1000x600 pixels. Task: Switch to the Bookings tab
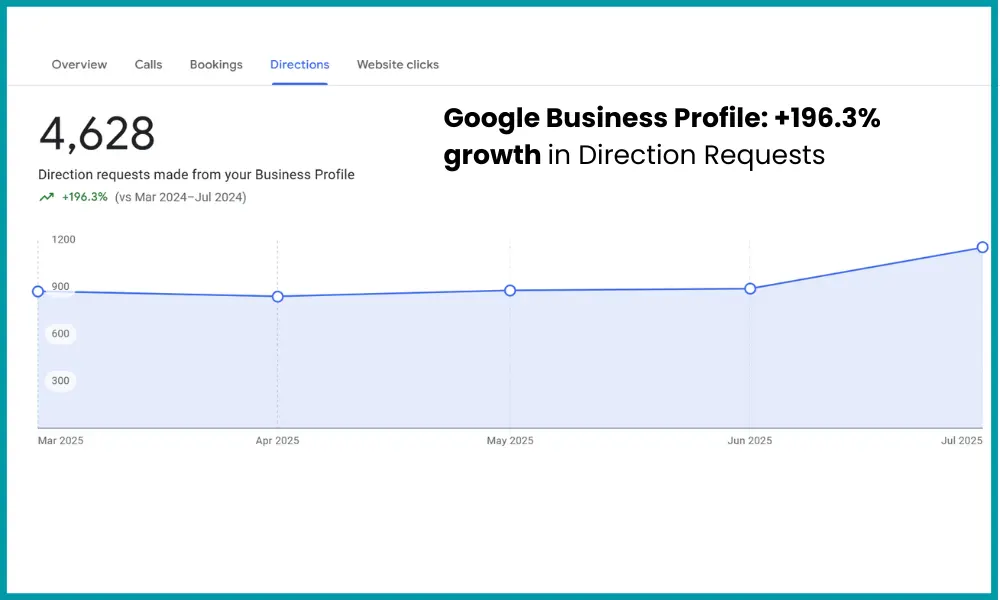tap(216, 64)
